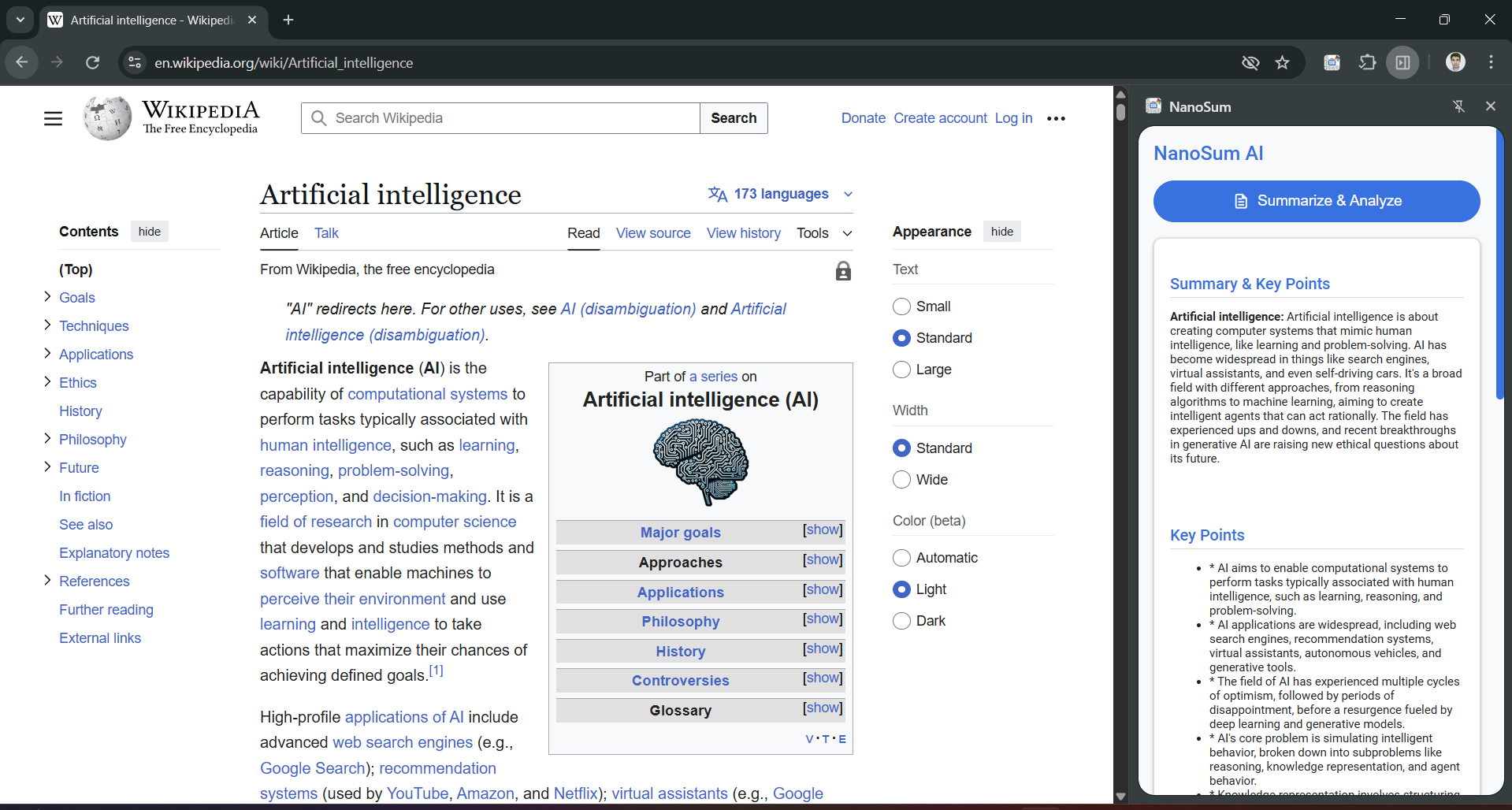The image size is (1512, 810).
Task: Close the Artificial intelligence Wikipedia tab
Action: (252, 20)
